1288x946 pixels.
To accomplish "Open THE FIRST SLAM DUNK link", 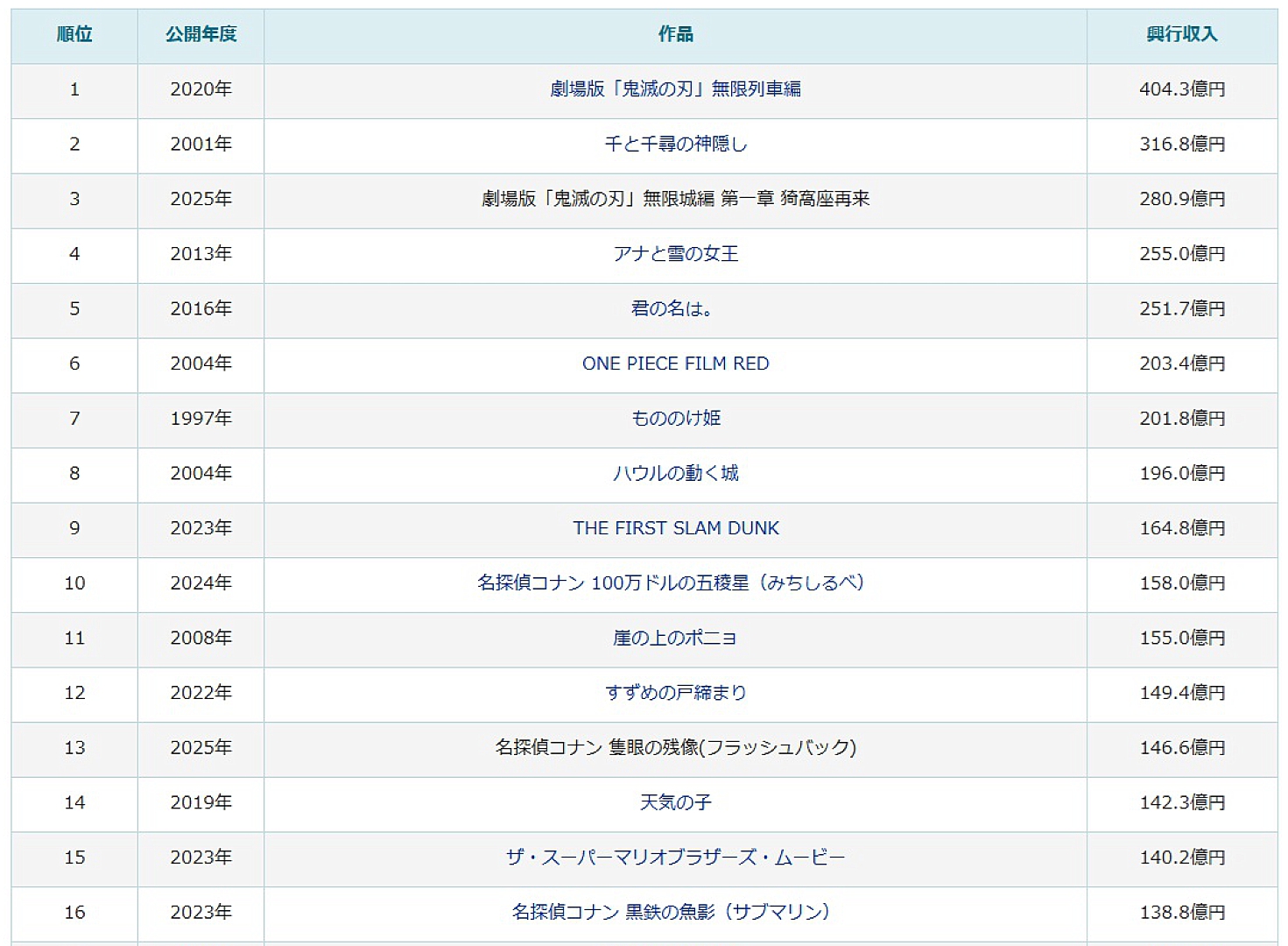I will tap(675, 528).
